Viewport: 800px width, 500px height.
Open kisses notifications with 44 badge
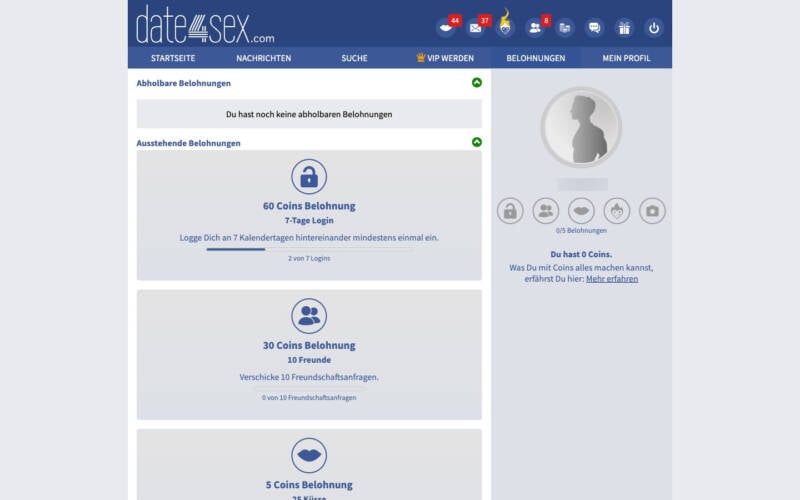(x=446, y=28)
